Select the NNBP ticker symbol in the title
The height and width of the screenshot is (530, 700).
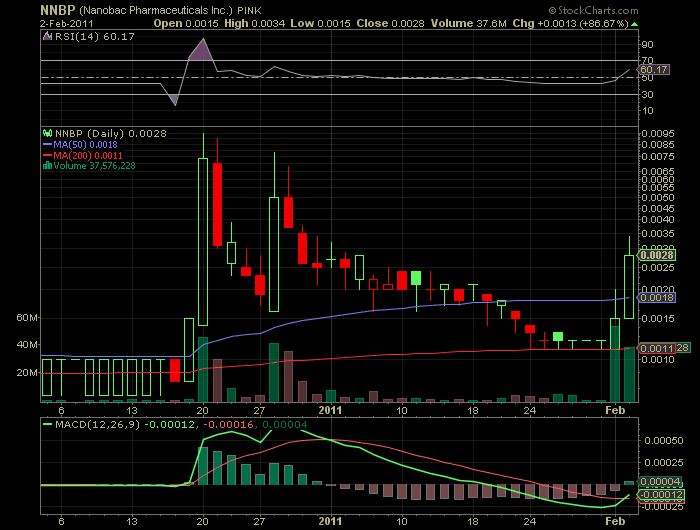pos(58,10)
